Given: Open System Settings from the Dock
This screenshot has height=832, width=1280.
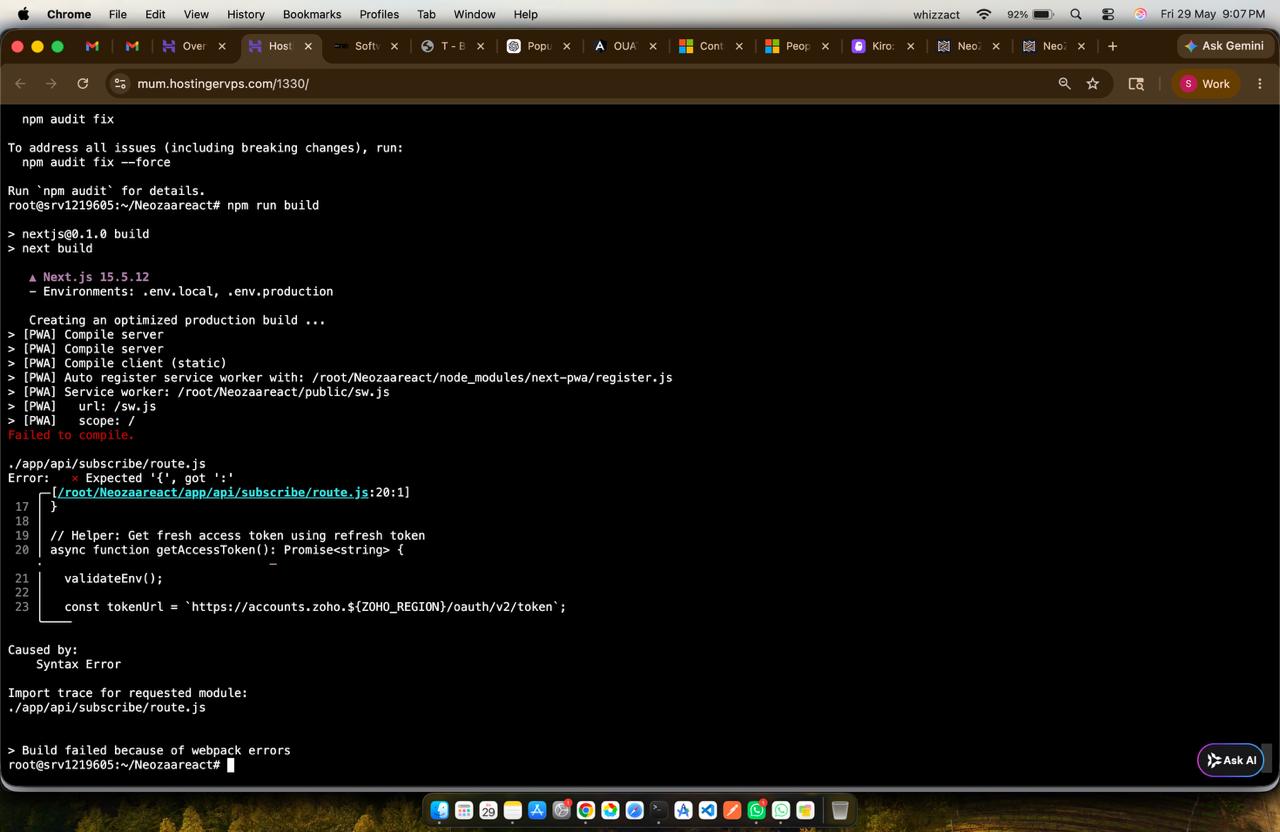Looking at the screenshot, I should 561,810.
